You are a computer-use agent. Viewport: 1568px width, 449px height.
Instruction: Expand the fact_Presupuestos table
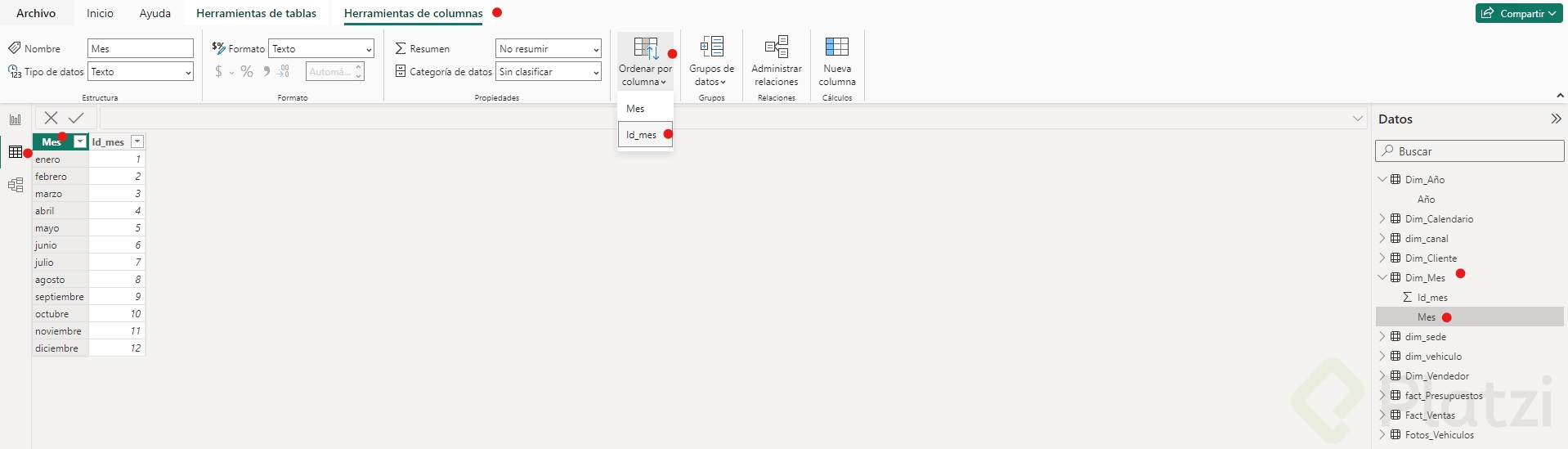[x=1382, y=395]
